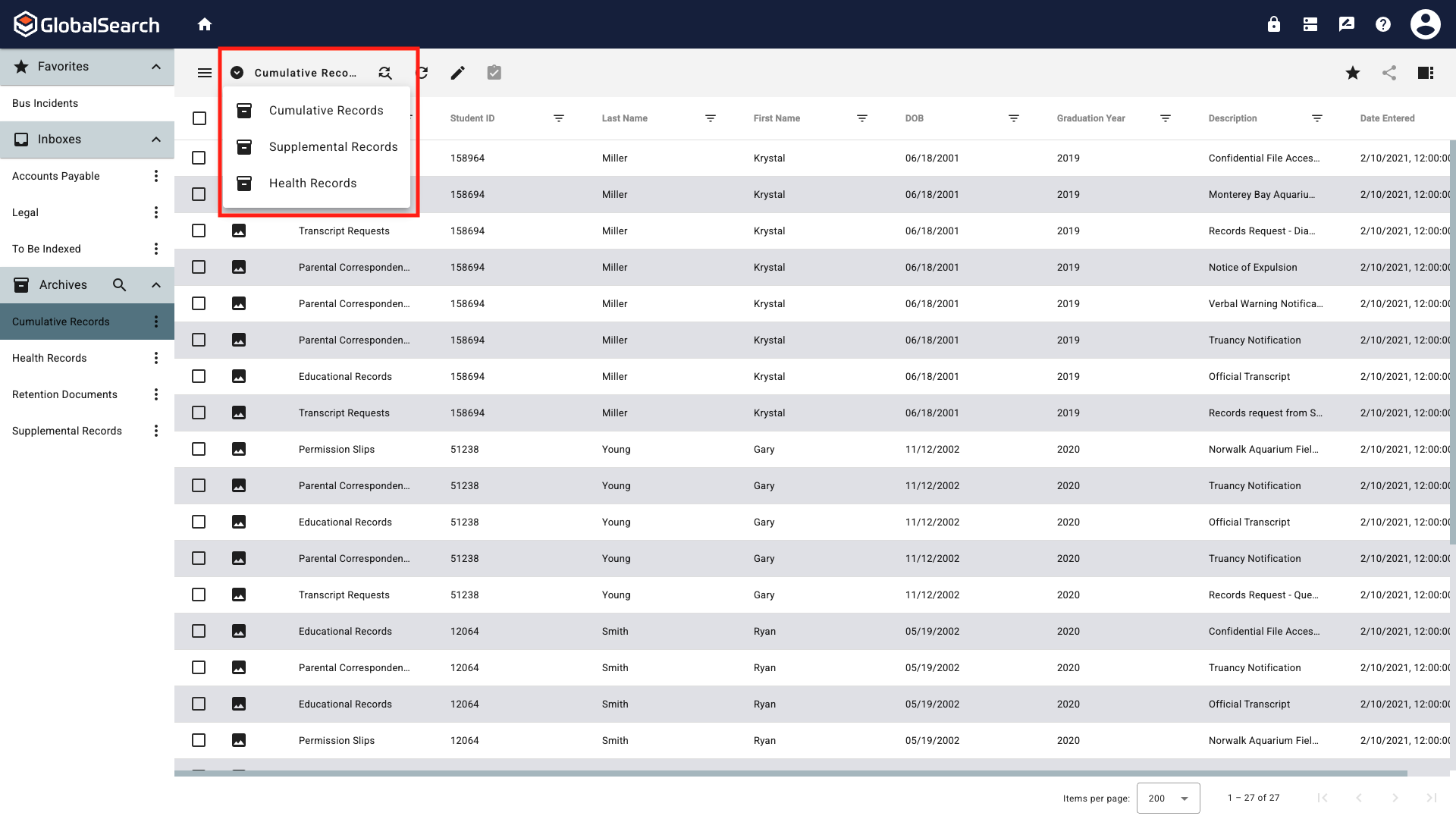Image resolution: width=1456 pixels, height=819 pixels.
Task: Open the user account avatar icon
Action: coord(1425,24)
